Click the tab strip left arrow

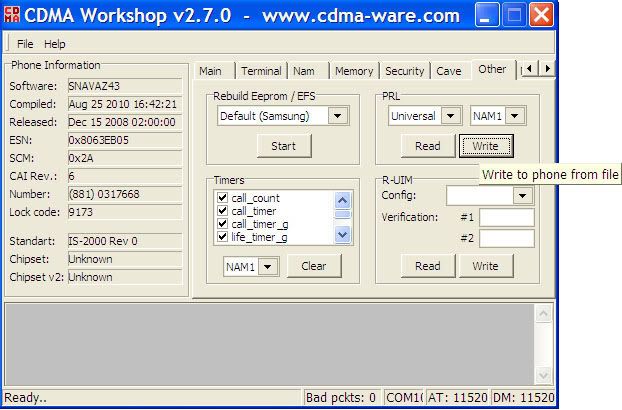pyautogui.click(x=529, y=69)
